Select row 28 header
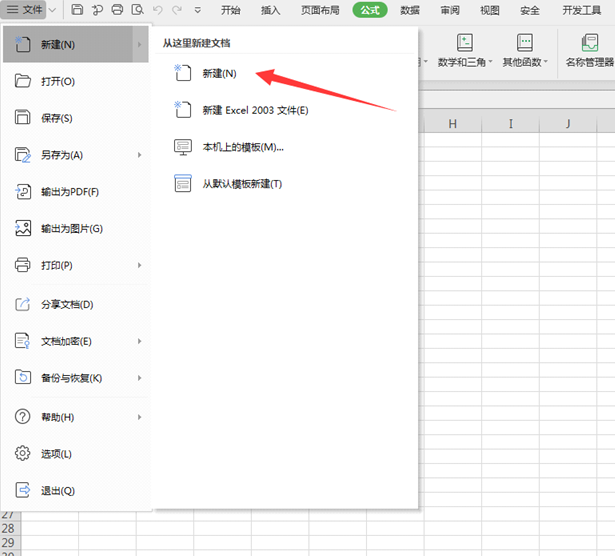 point(8,528)
